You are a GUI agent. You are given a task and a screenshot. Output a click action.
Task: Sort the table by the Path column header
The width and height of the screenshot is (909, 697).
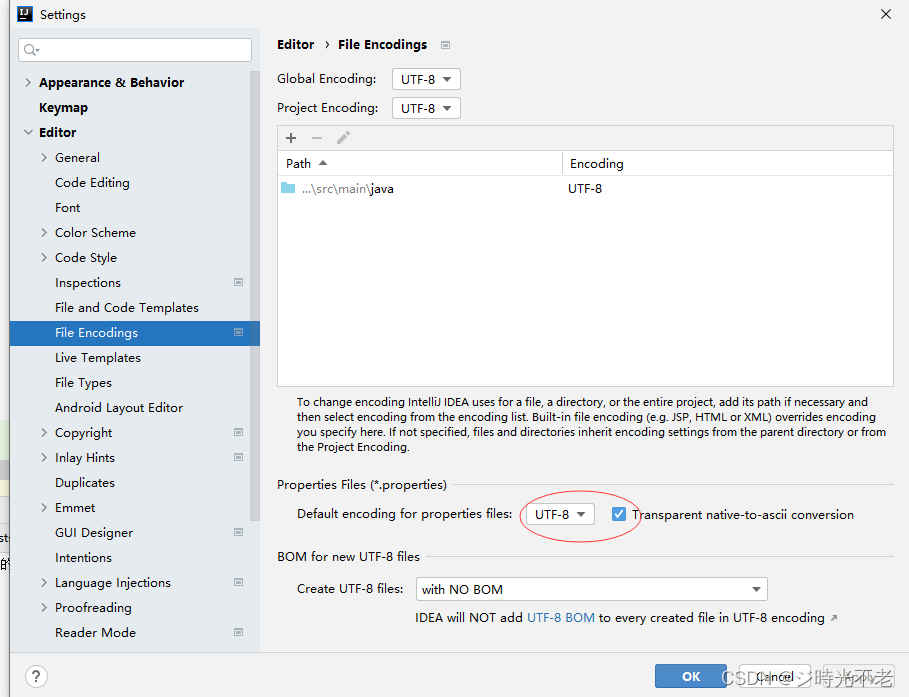420,164
